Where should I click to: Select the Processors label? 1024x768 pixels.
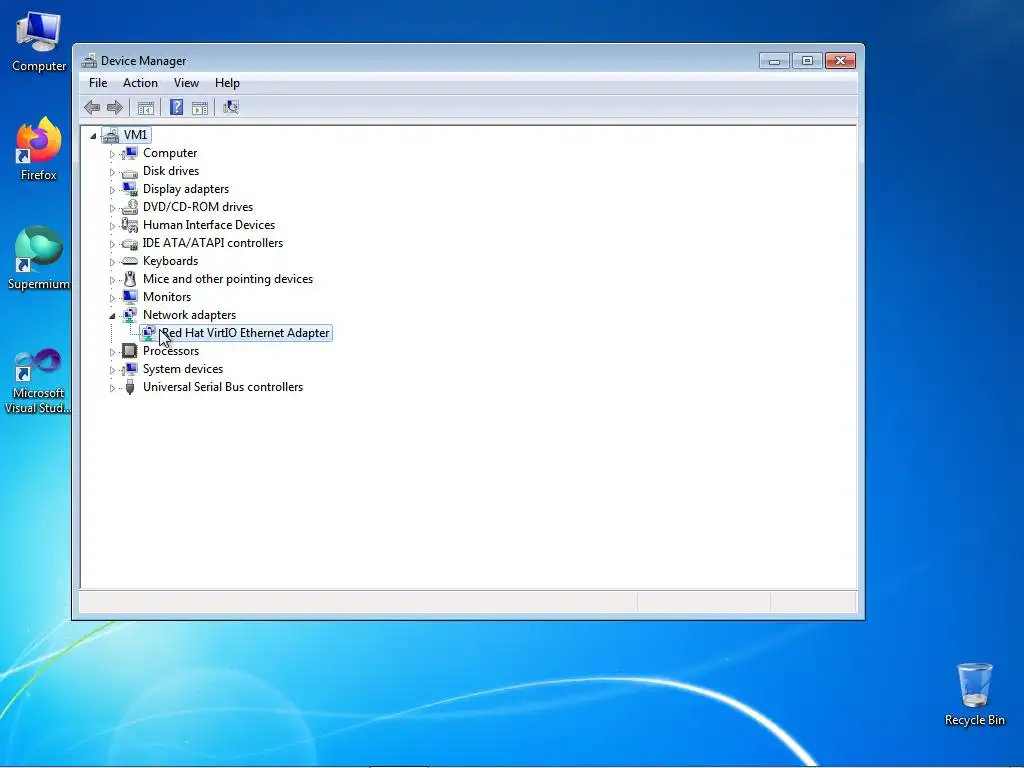171,351
